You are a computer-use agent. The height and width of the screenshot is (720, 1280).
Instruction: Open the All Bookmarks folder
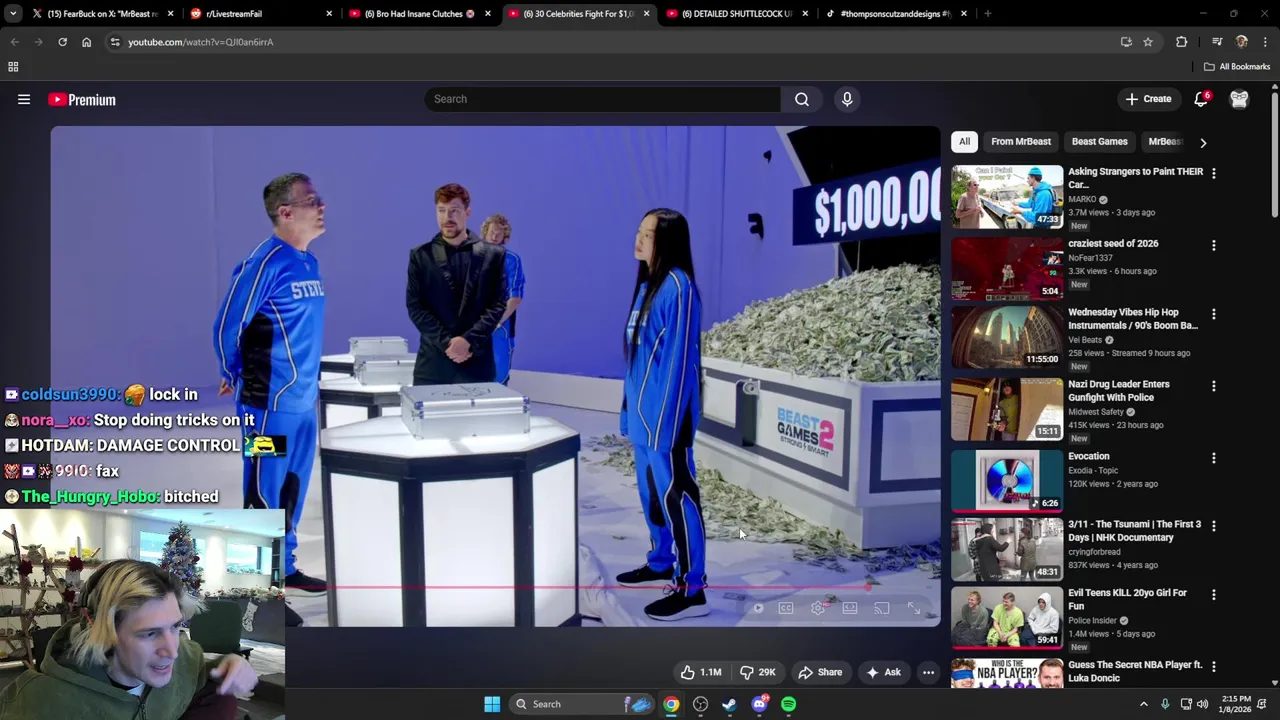(x=1237, y=67)
